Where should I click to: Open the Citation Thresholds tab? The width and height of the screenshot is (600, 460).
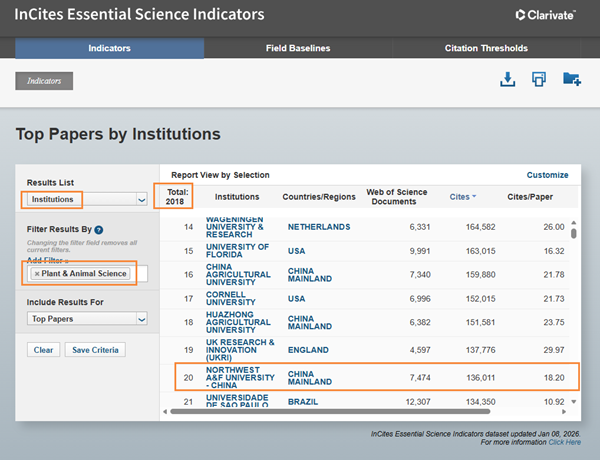486,48
